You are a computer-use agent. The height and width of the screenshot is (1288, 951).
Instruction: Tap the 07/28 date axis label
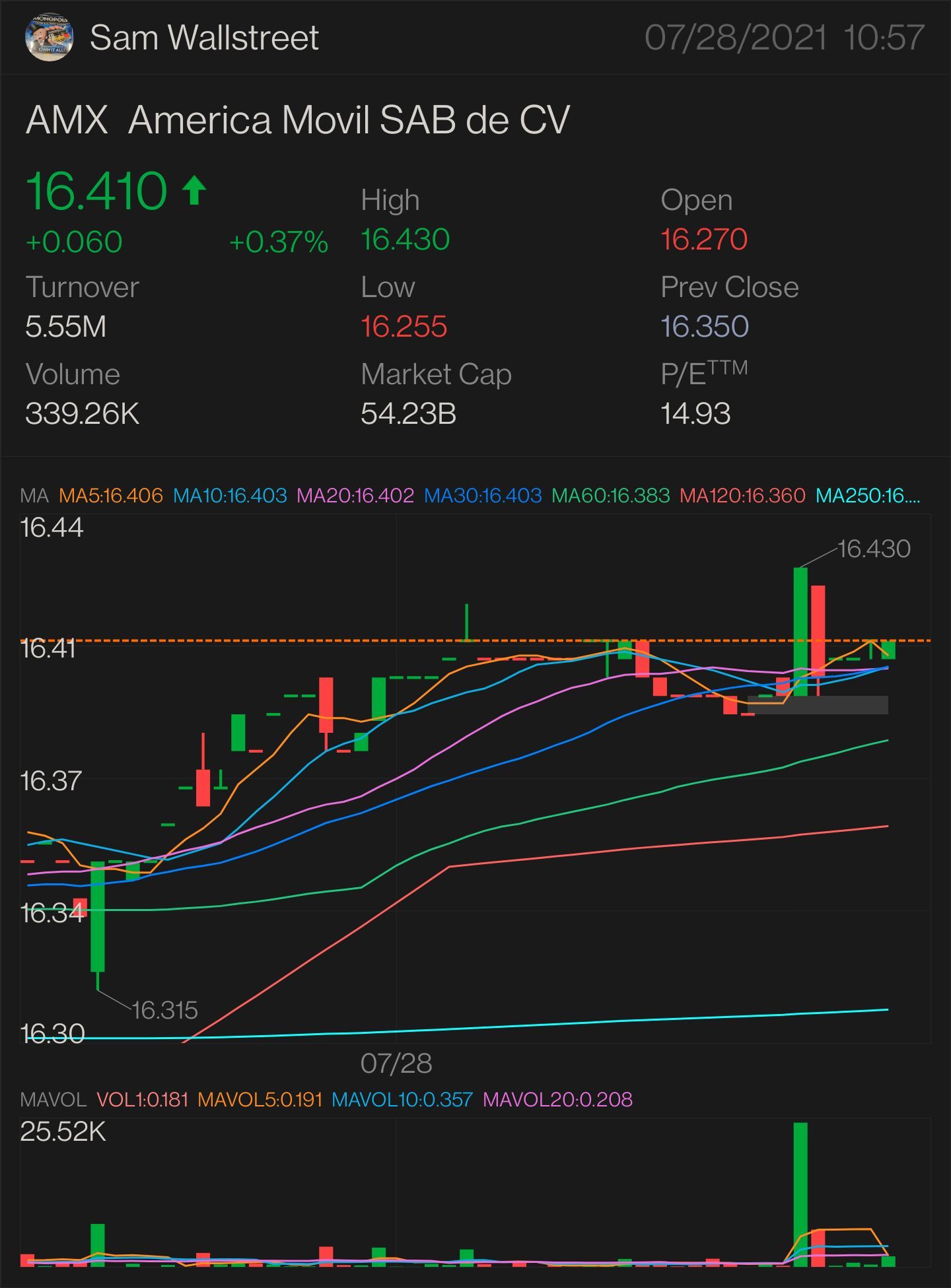(x=396, y=1064)
